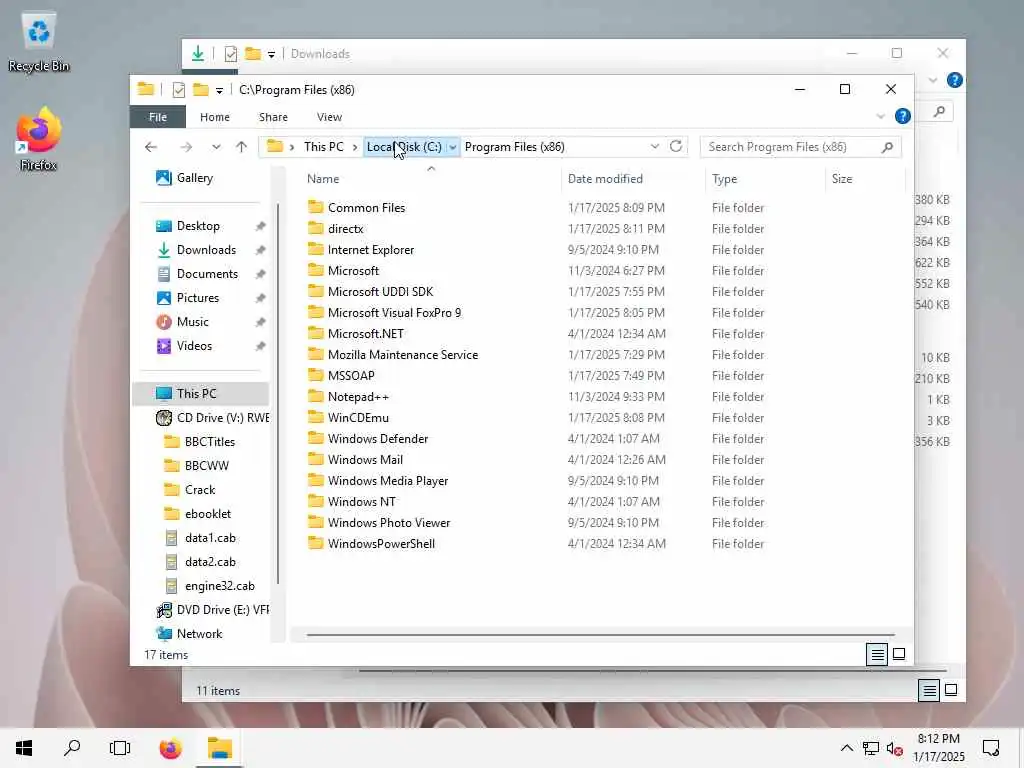Launch Firefox from the taskbar

(x=170, y=748)
